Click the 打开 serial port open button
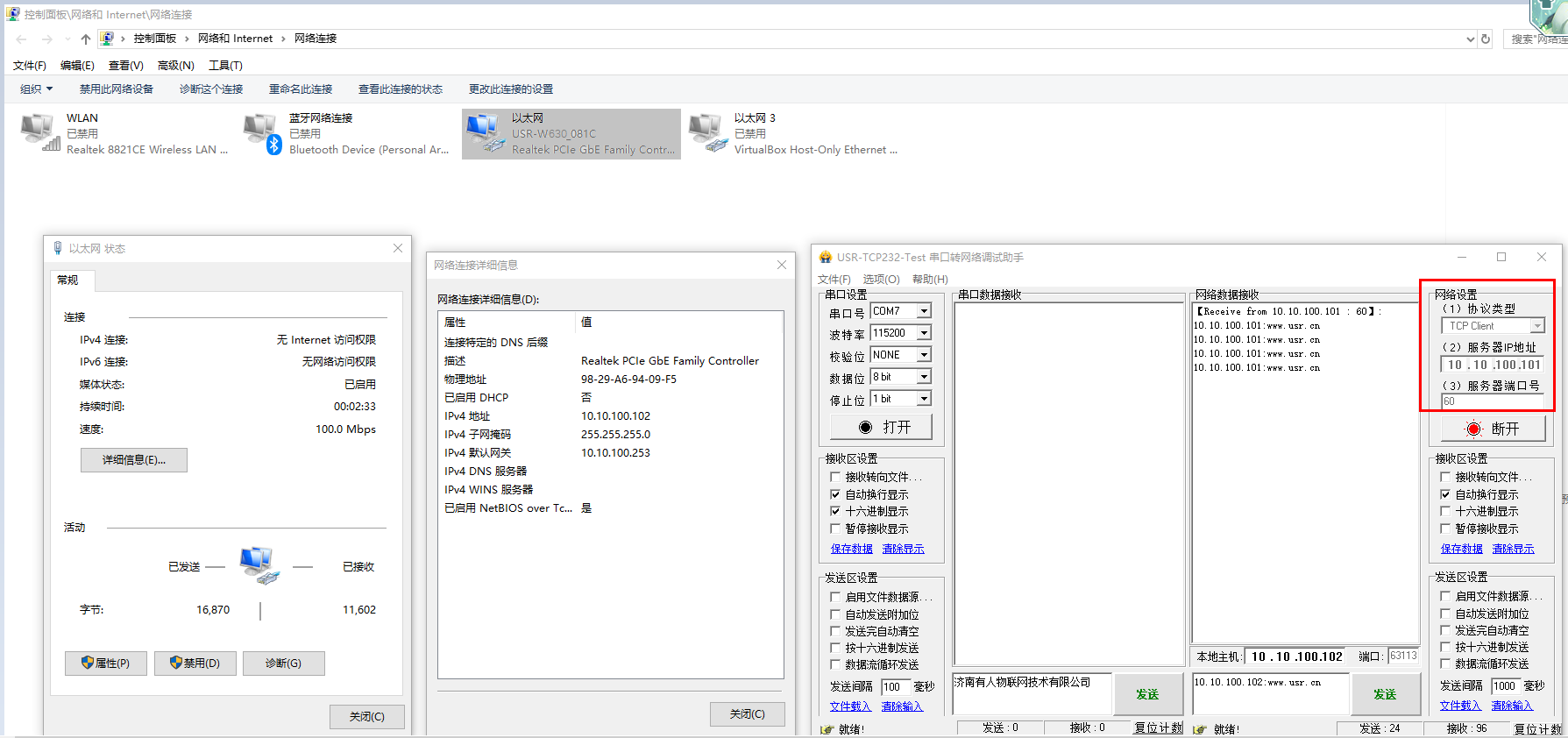This screenshot has height=738, width=1568. pos(881,427)
